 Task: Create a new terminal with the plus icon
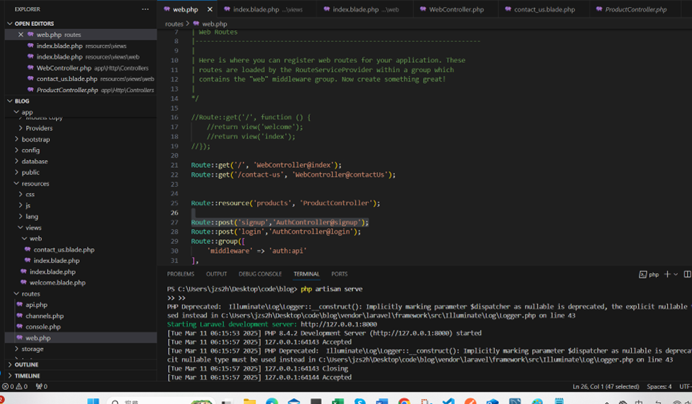[x=667, y=274]
